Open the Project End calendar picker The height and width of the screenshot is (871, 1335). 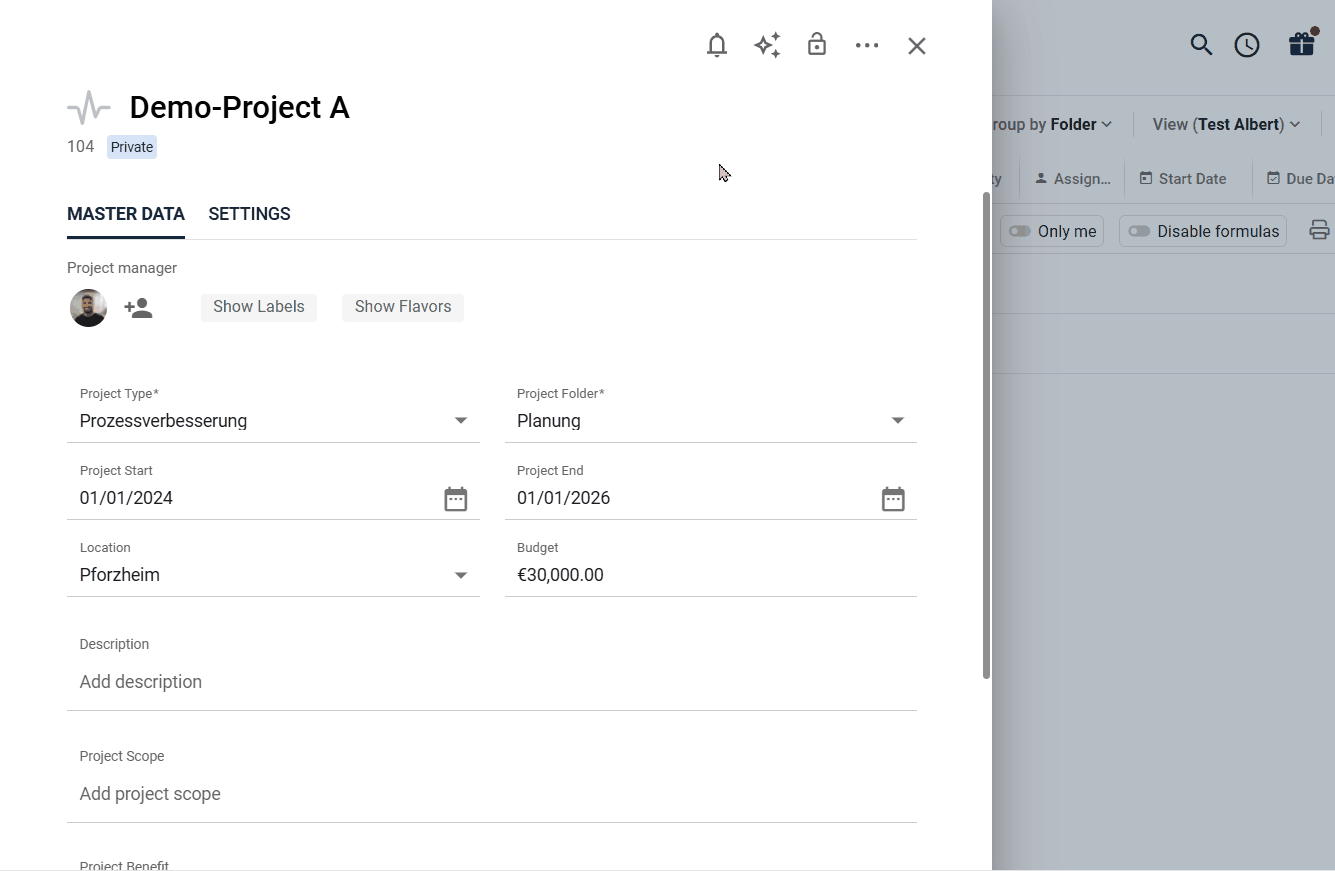[x=893, y=499]
